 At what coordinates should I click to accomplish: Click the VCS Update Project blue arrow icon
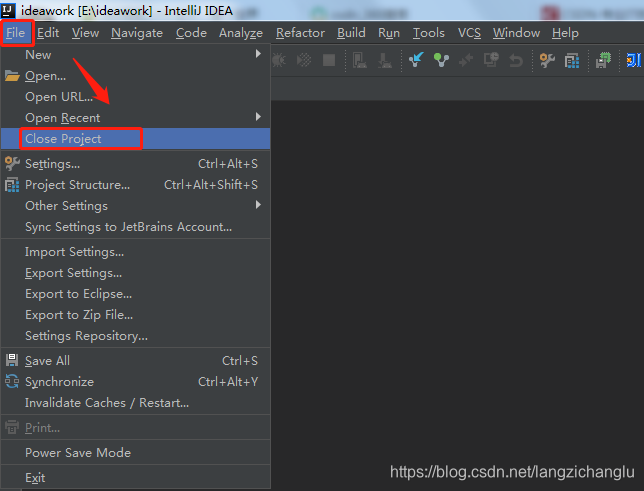point(416,60)
